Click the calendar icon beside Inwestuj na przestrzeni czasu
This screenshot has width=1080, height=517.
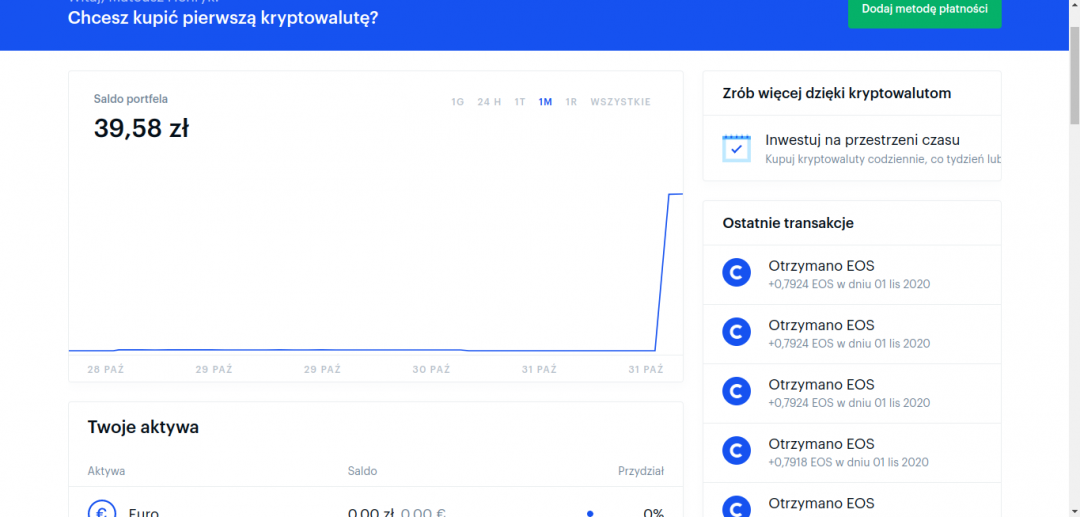736,148
